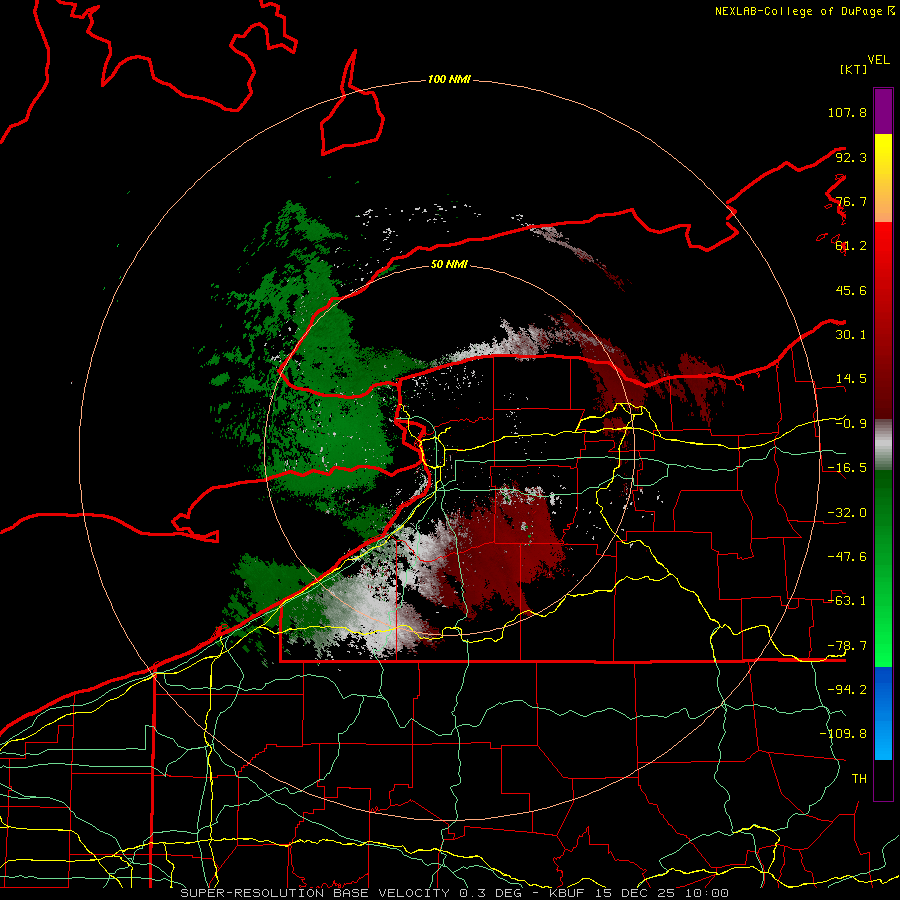This screenshot has width=900, height=900.
Task: Select the -47.6 scale value
Action: click(x=847, y=557)
